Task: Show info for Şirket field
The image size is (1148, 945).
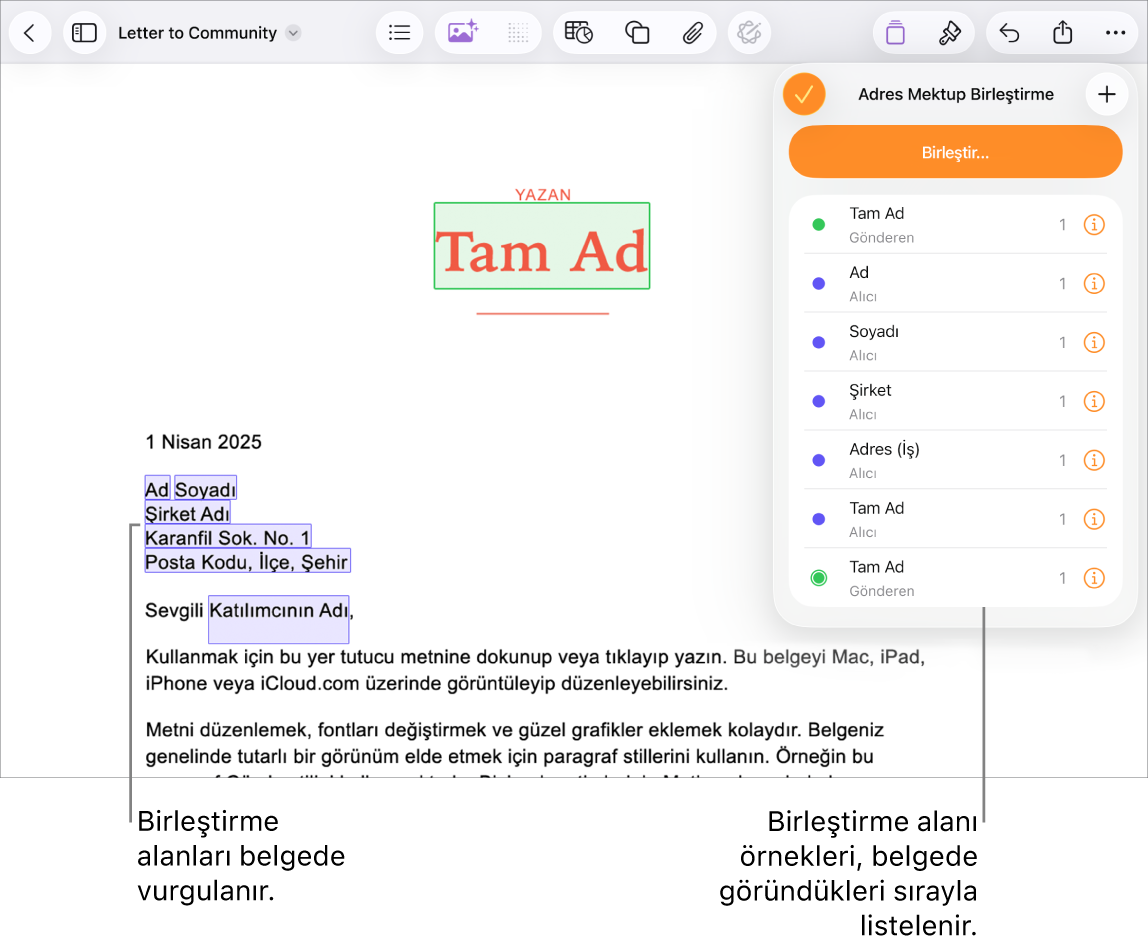Action: point(1094,402)
